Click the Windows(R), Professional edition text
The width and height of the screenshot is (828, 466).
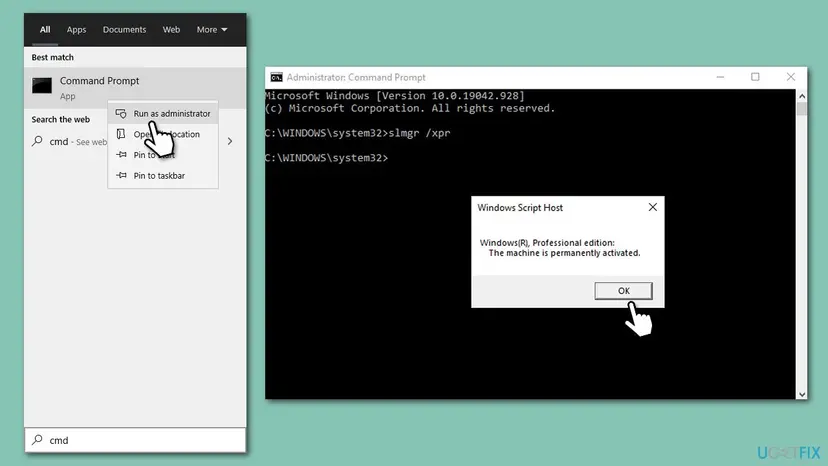(547, 243)
